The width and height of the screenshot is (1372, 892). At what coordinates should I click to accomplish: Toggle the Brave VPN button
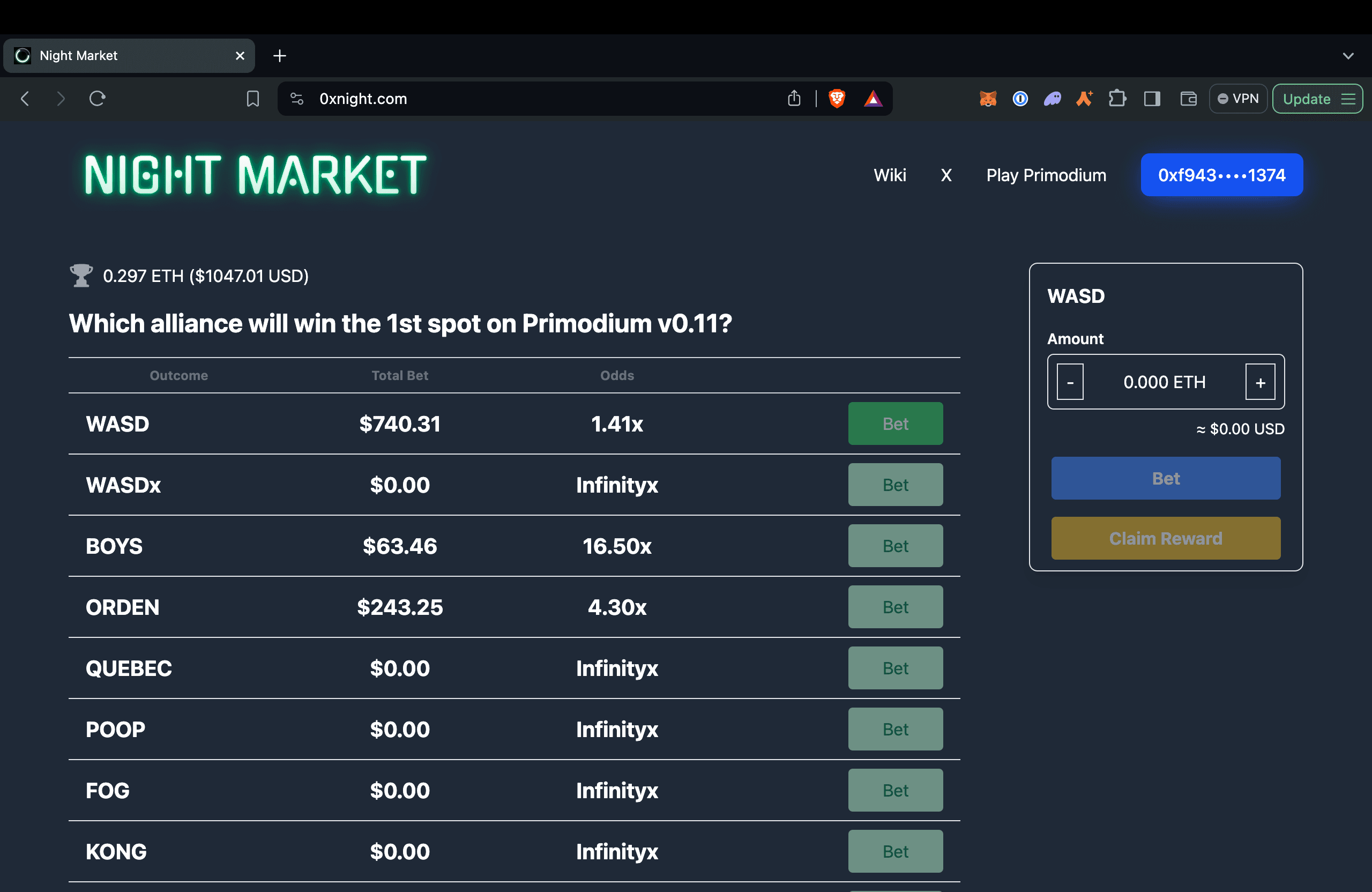(x=1237, y=99)
